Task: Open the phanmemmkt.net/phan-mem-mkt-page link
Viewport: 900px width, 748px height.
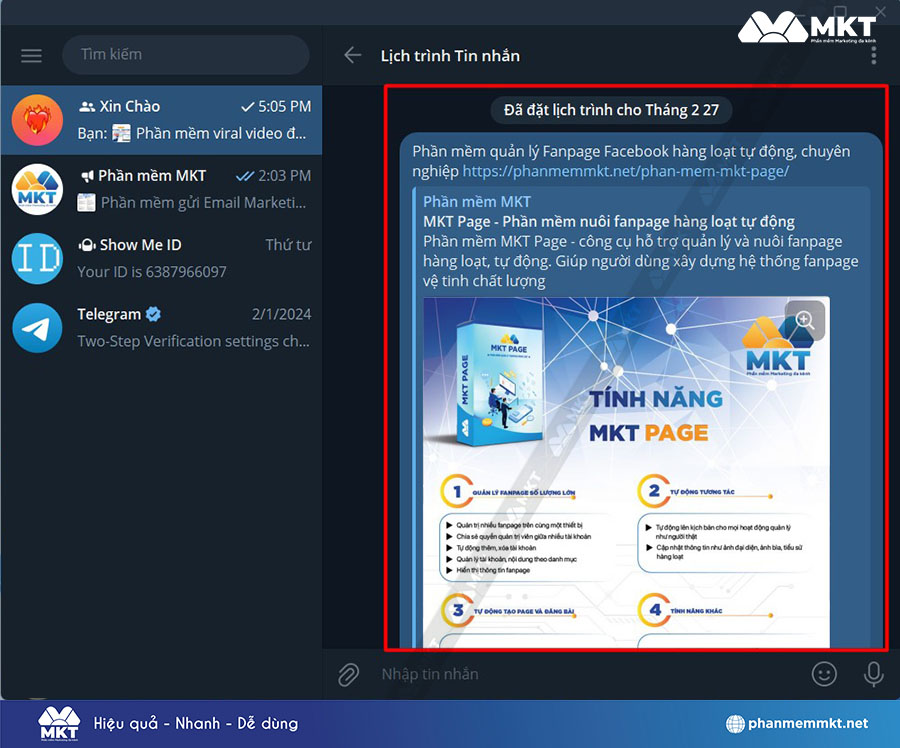Action: (x=626, y=171)
